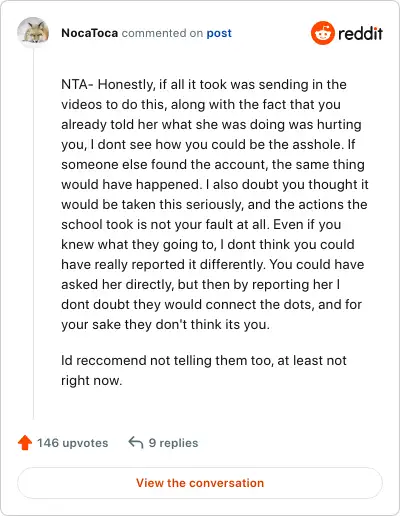Click the line starting "someone else found"
400x516 pixels.
click(213, 165)
